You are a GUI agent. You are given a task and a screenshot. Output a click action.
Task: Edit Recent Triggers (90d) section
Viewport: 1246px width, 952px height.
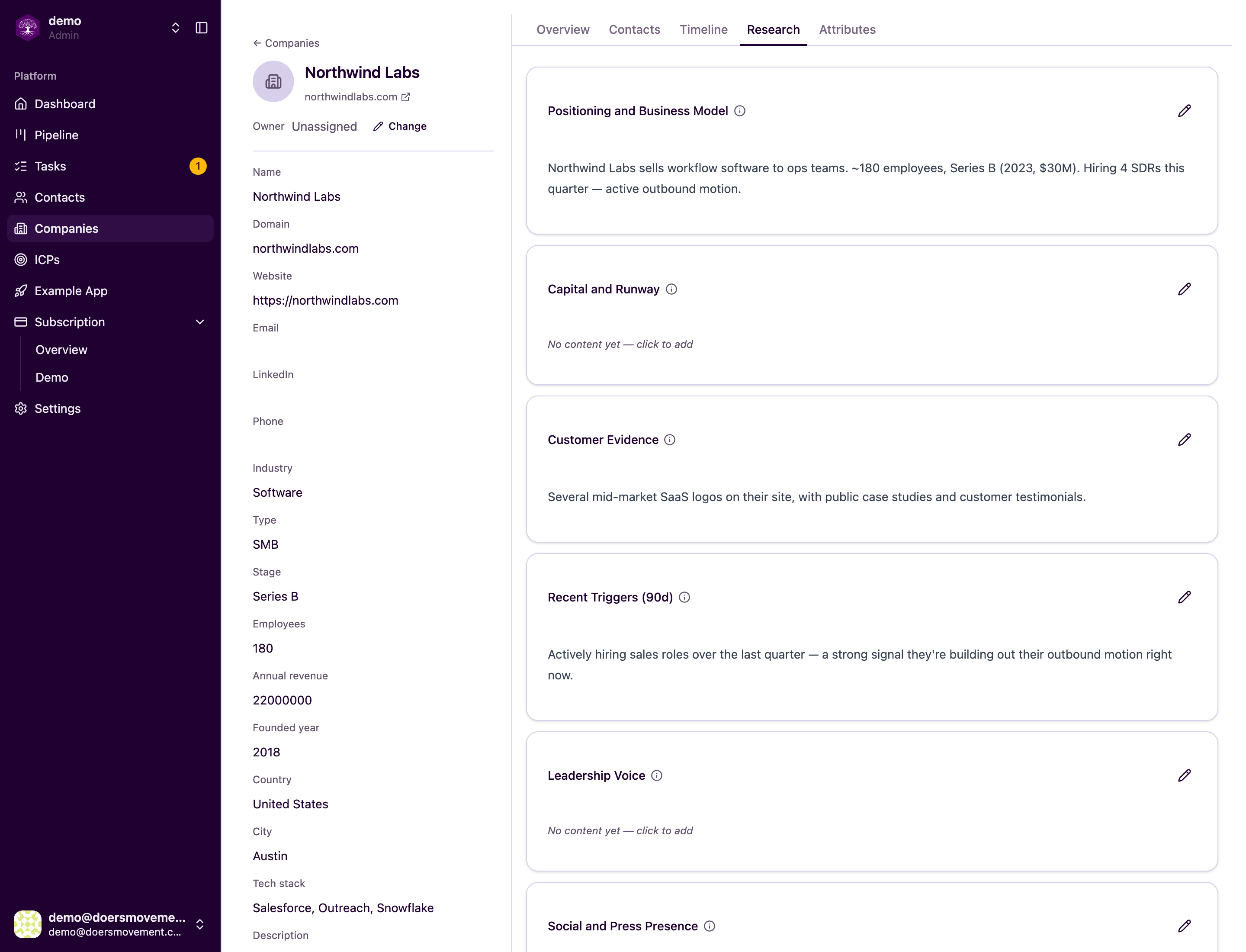tap(1184, 597)
